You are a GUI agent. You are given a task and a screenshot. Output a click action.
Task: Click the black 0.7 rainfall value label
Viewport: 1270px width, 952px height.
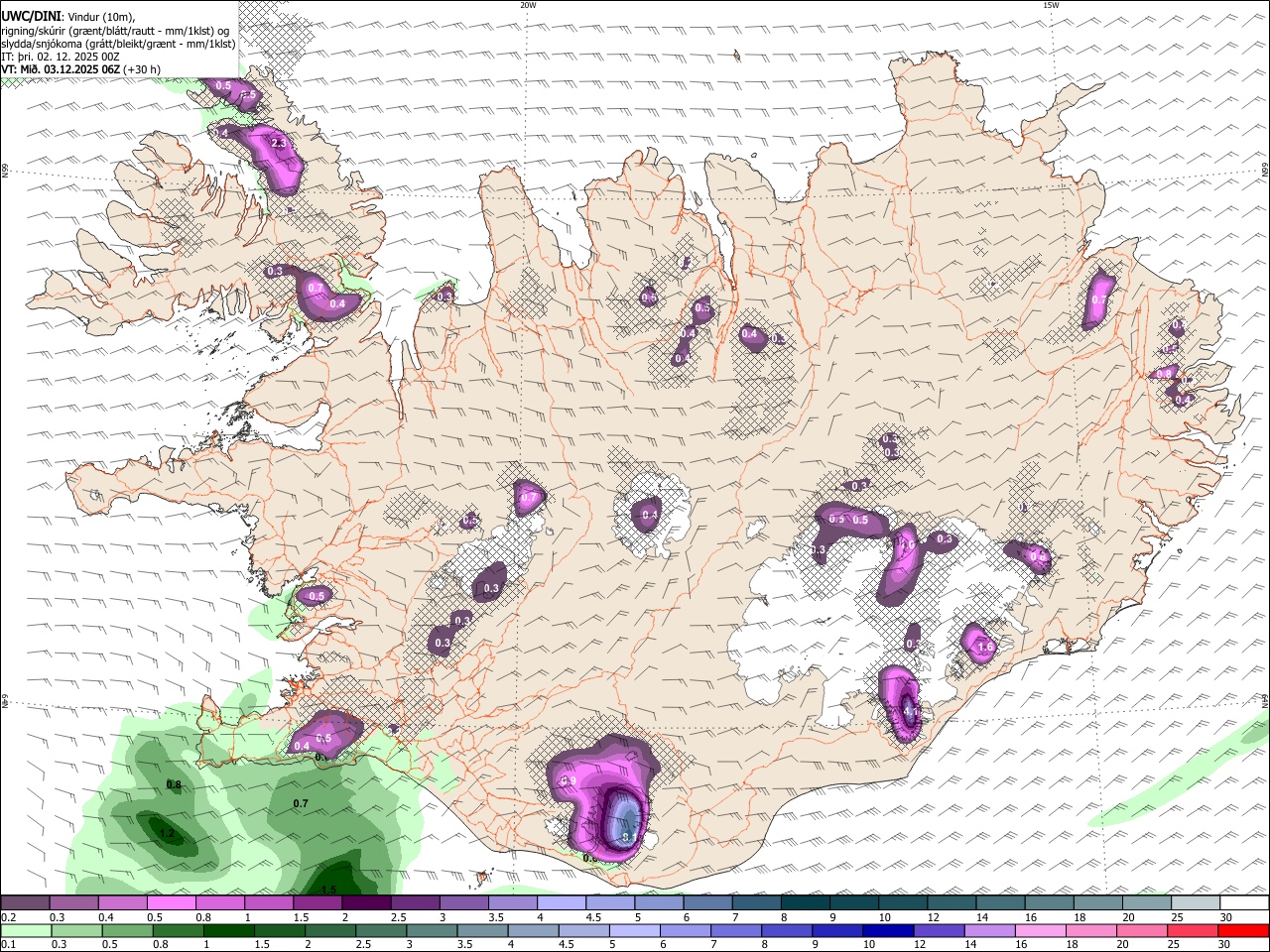(x=301, y=803)
